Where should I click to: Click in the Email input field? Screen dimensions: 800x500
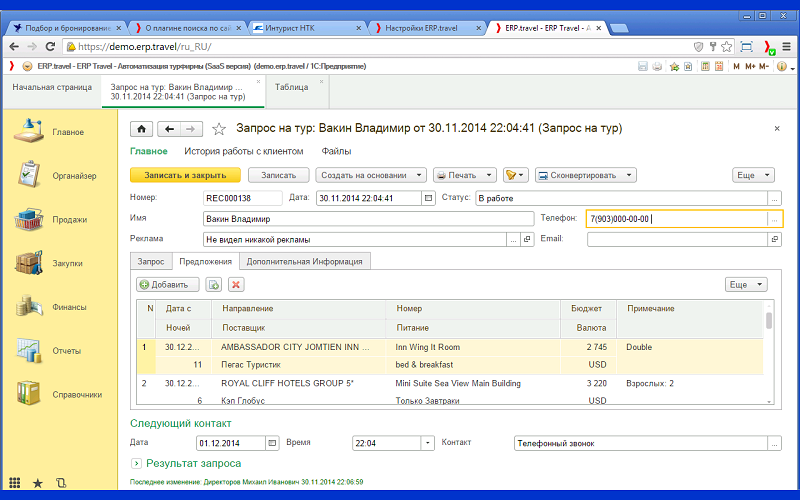(677, 239)
